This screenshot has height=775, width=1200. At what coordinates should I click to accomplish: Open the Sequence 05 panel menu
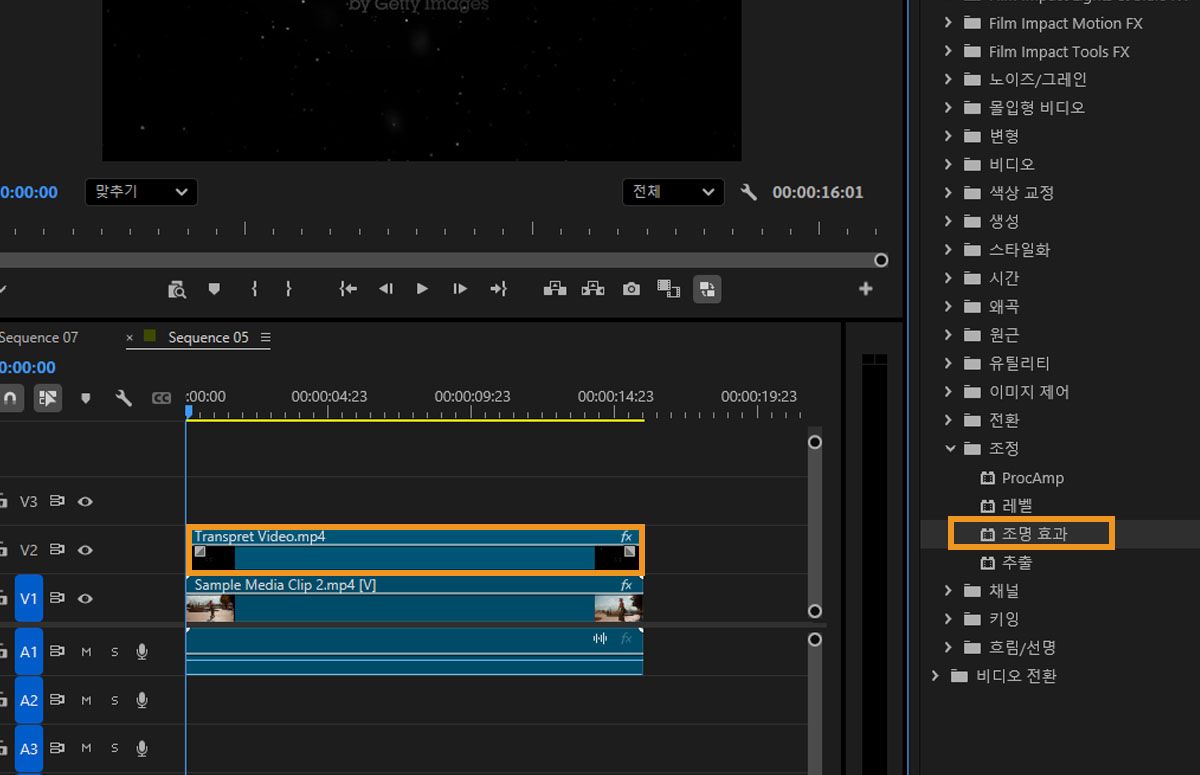click(x=265, y=338)
